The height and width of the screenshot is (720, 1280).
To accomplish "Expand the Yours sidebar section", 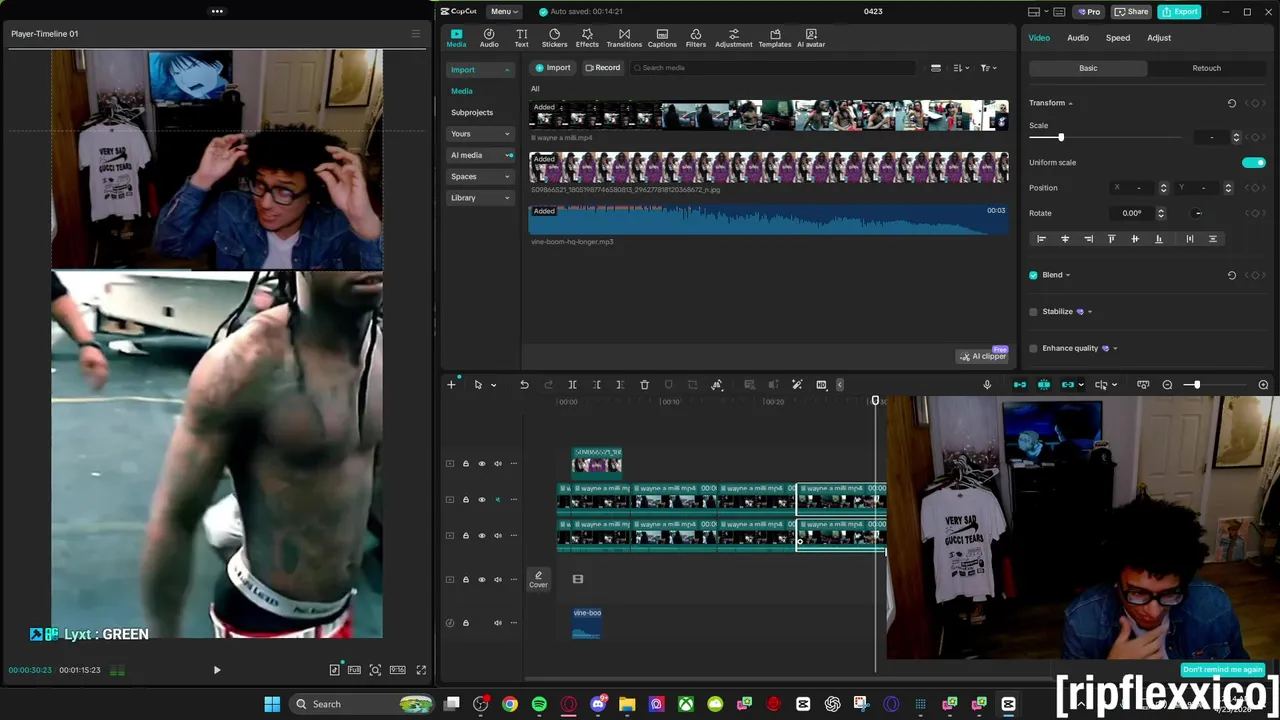I will pos(480,134).
